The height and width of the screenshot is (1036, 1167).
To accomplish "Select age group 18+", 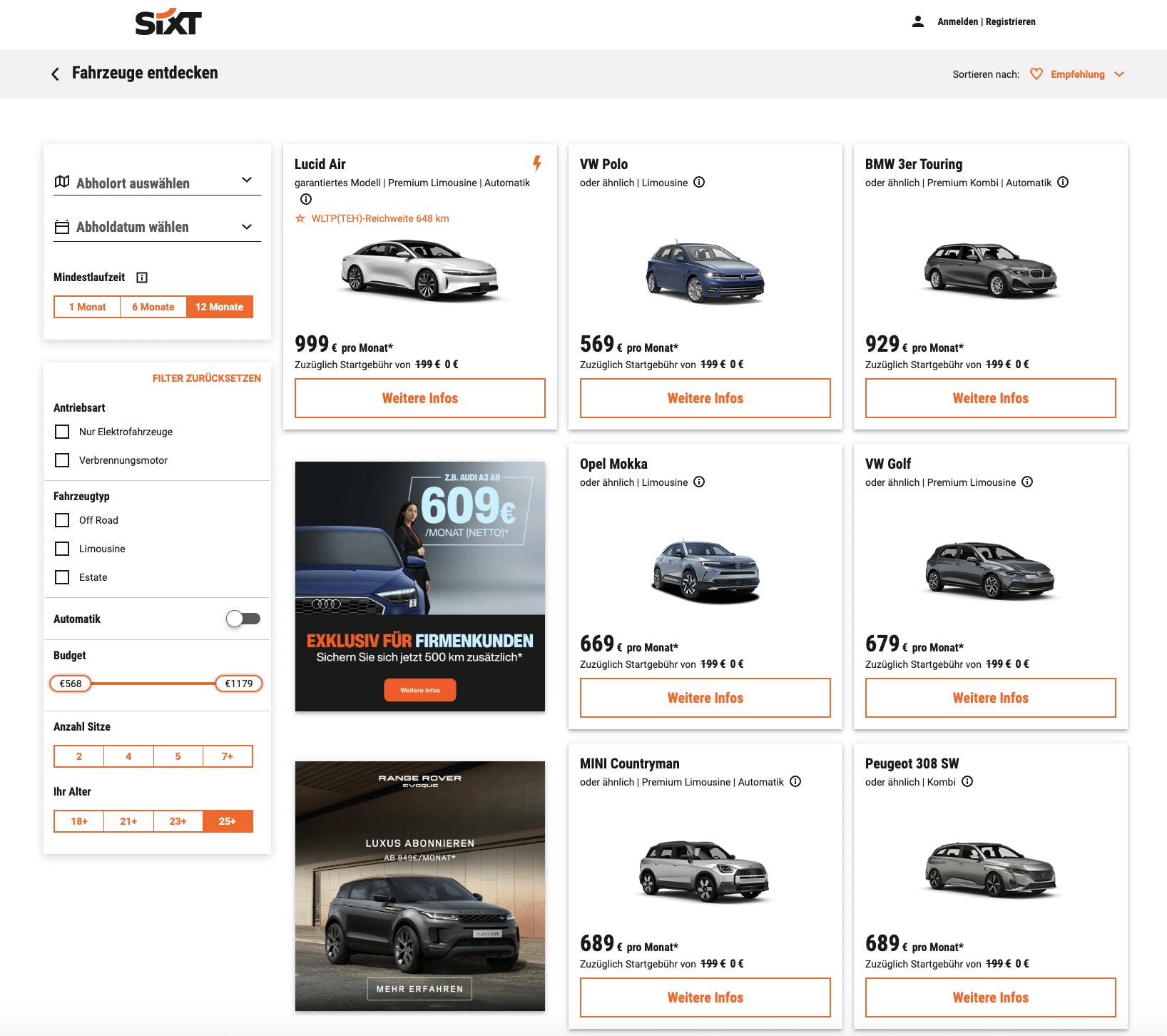I will click(x=79, y=821).
